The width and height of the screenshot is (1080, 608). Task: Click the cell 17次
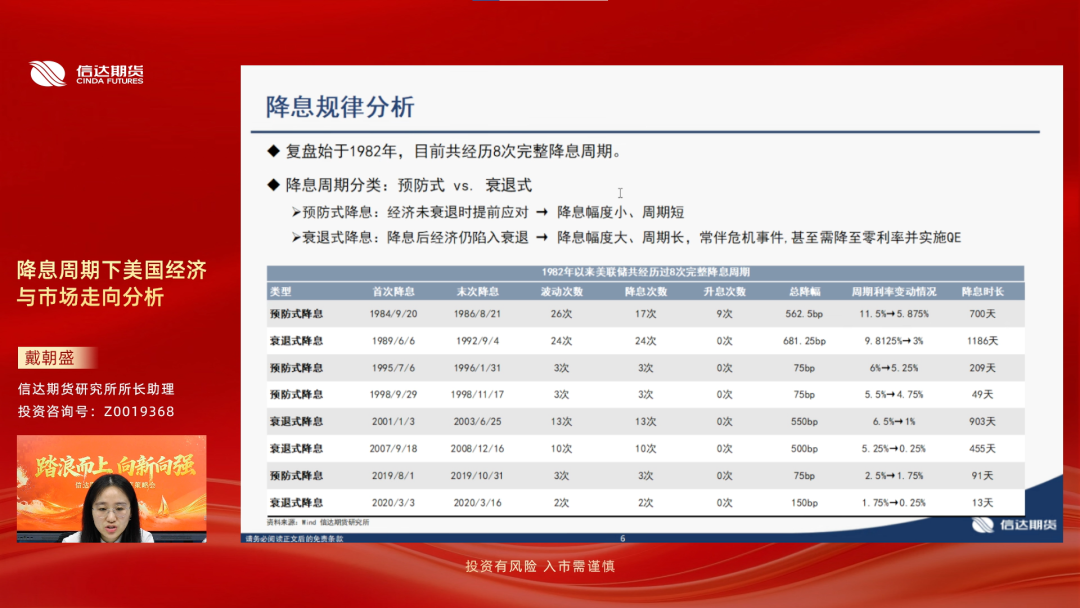click(645, 313)
